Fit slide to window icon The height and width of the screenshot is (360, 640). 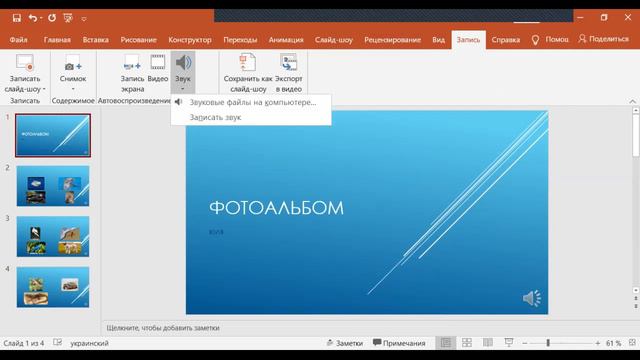632,343
